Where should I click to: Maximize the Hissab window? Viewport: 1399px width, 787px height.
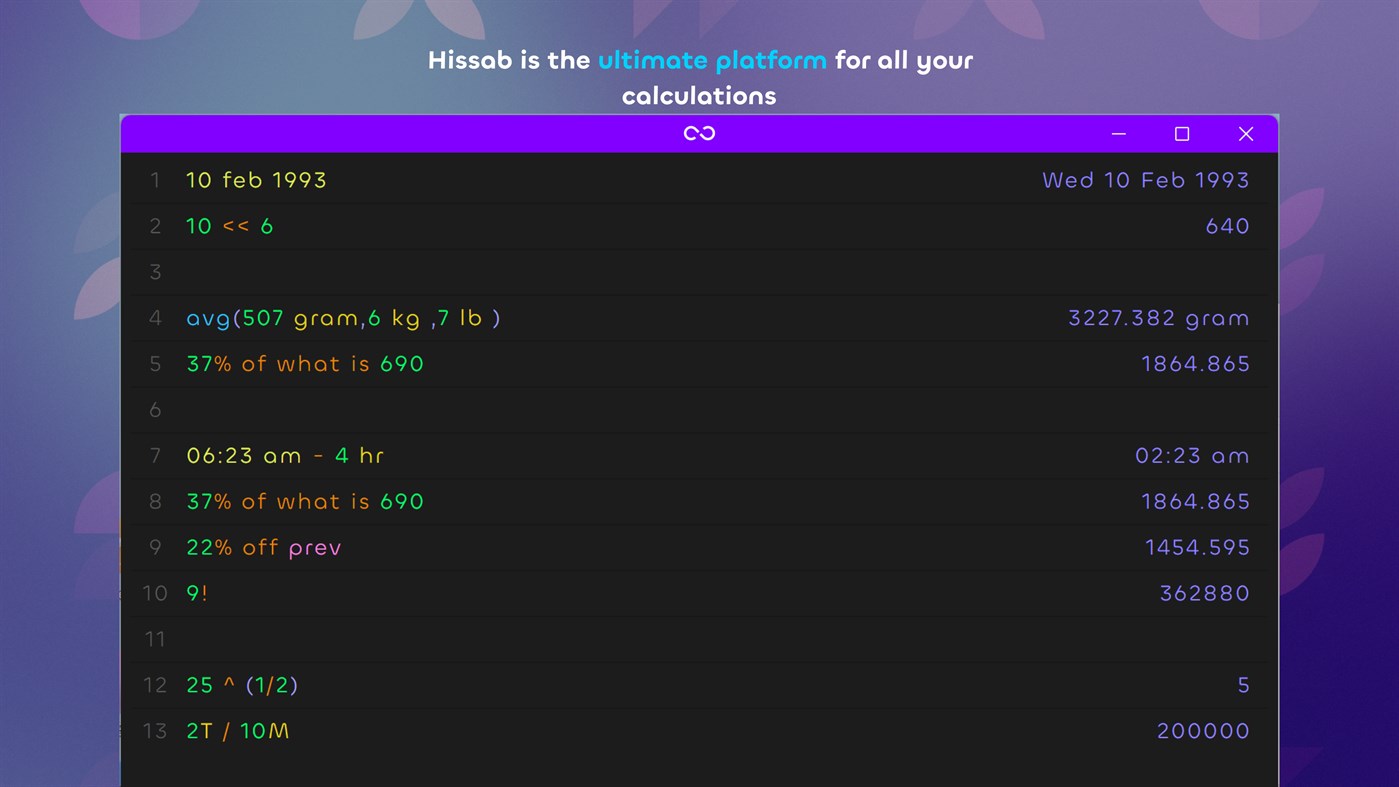(x=1181, y=133)
